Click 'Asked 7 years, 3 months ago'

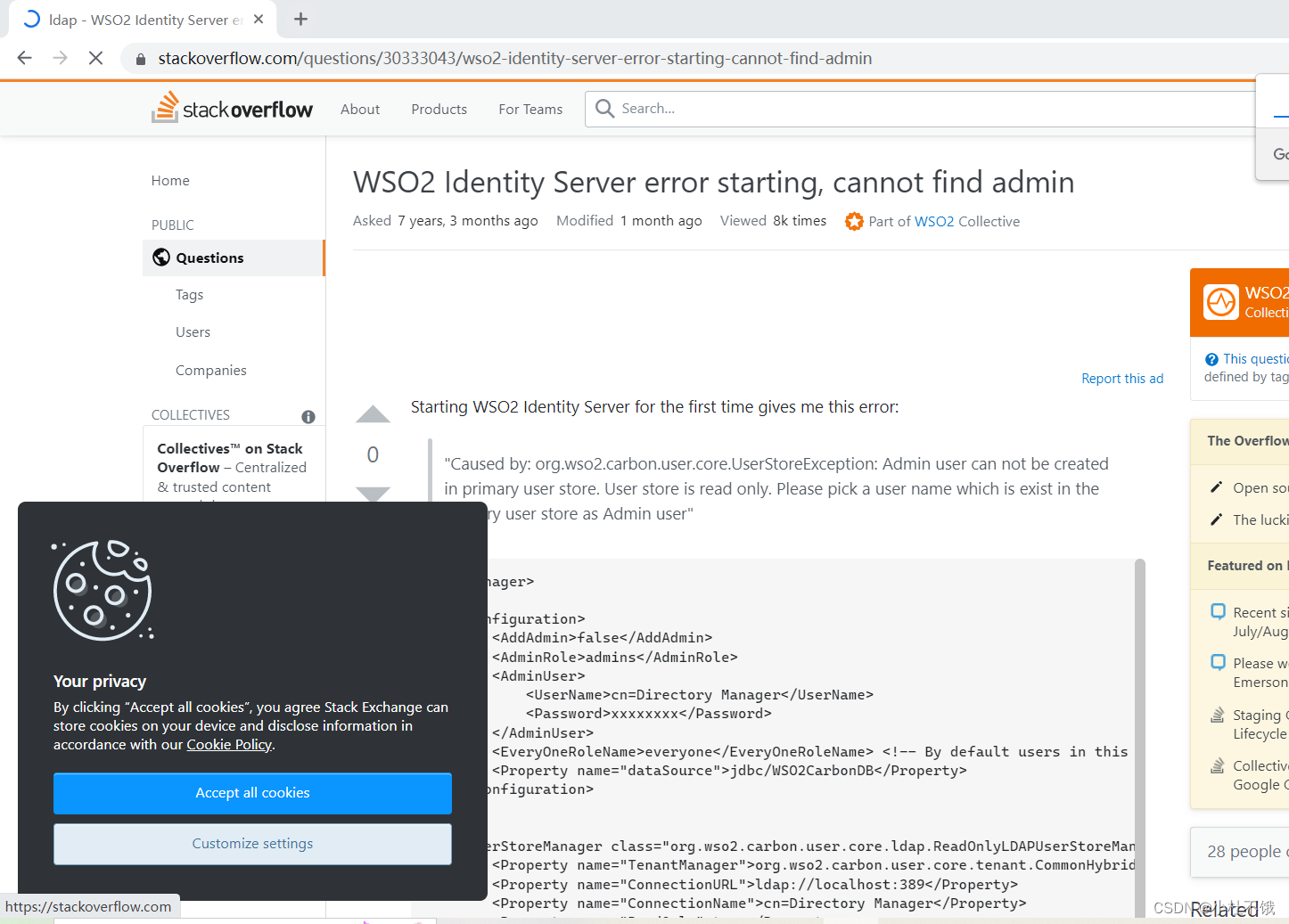(x=446, y=221)
